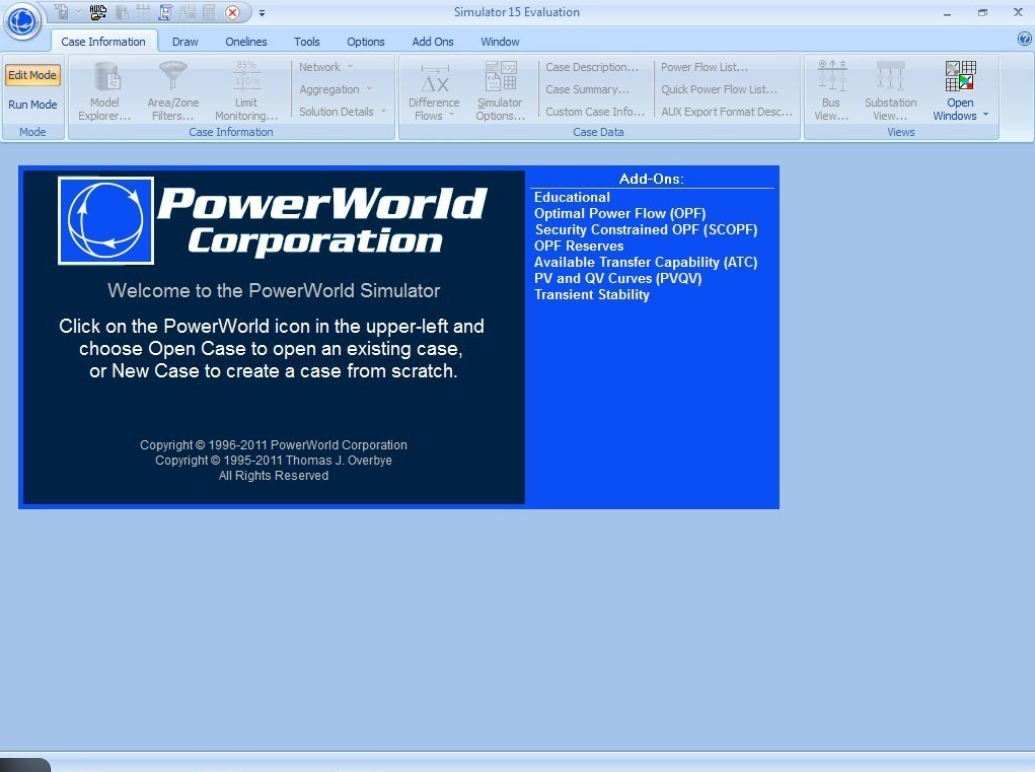The image size is (1035, 772).
Task: Click the AUX file icon in quick access toolbar
Action: pyautogui.click(x=98, y=13)
